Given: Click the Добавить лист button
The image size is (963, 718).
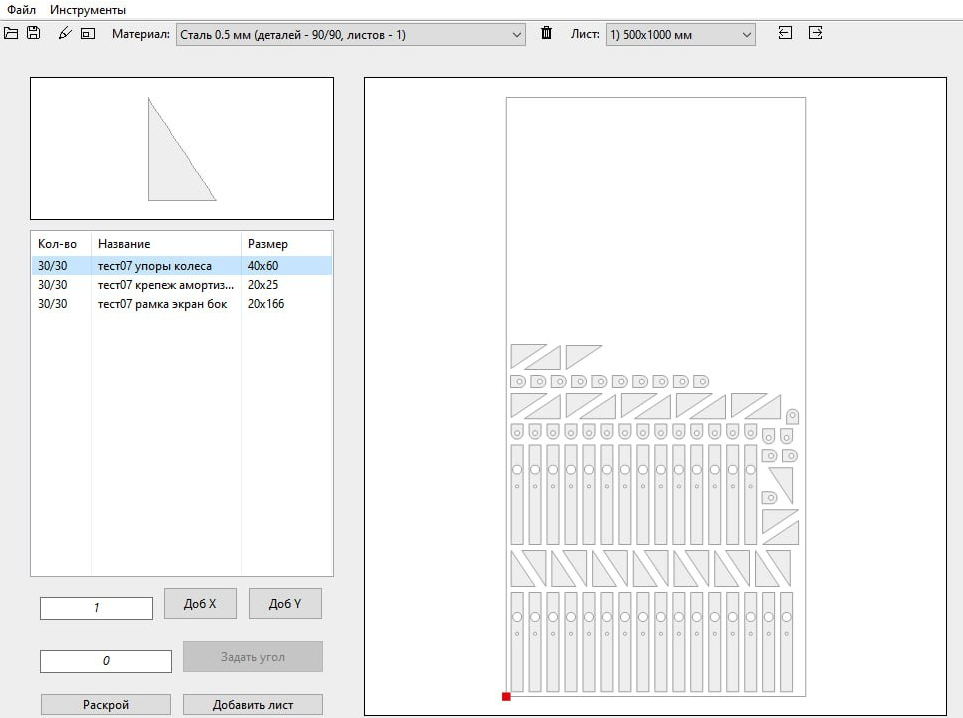Looking at the screenshot, I should (252, 705).
